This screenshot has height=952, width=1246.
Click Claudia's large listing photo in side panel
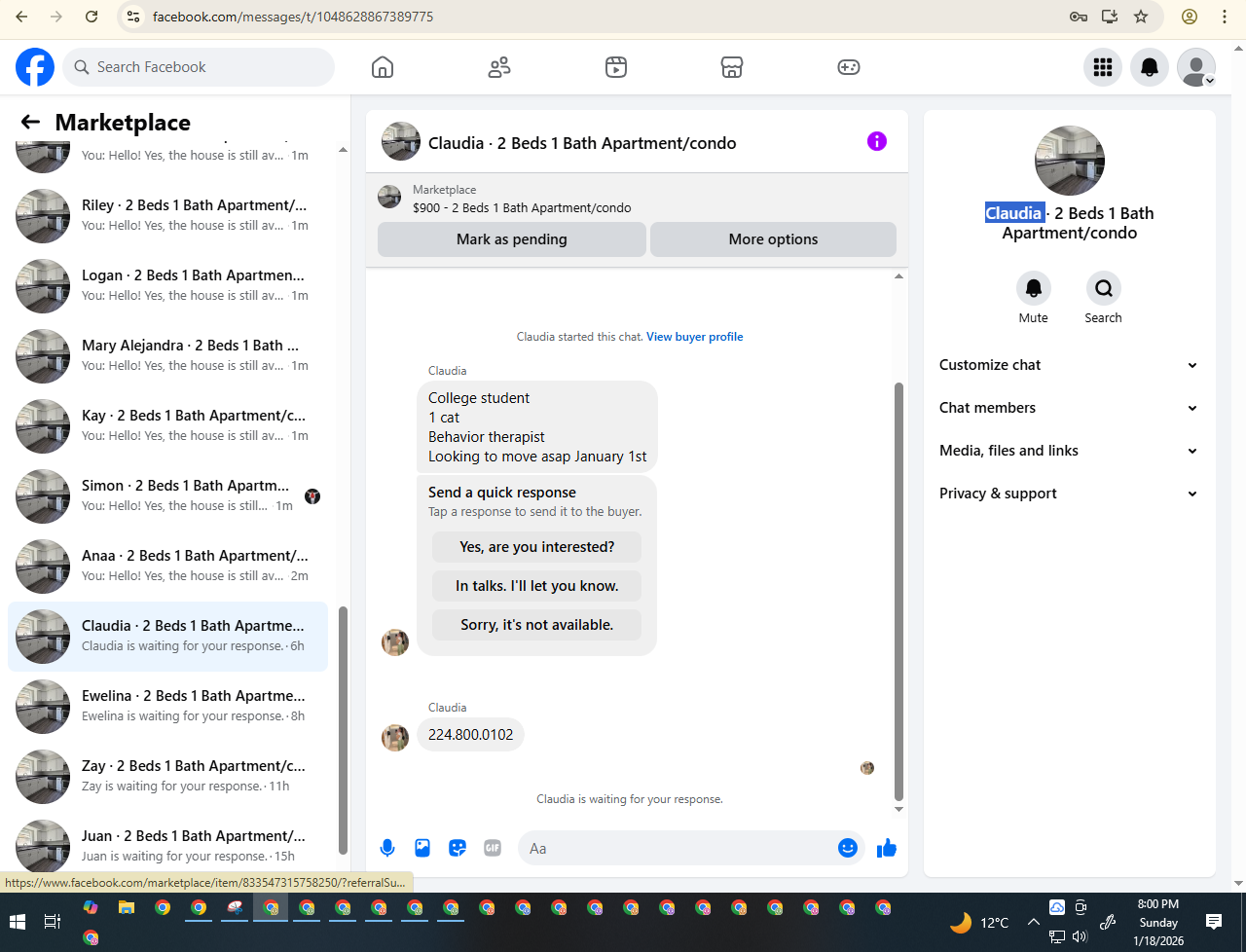tap(1070, 161)
